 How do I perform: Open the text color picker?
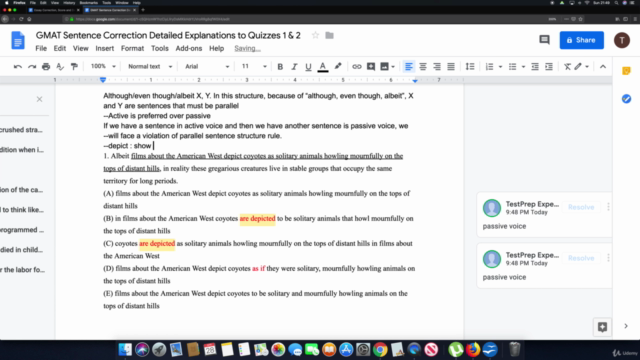[x=323, y=67]
